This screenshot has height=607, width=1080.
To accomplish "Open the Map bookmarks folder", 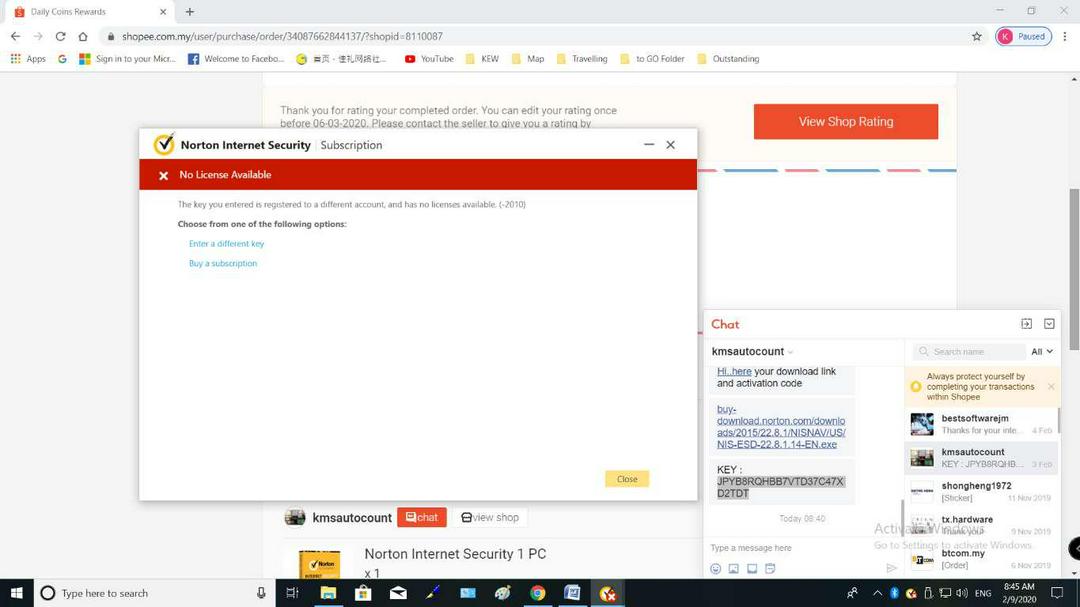I will (528, 59).
